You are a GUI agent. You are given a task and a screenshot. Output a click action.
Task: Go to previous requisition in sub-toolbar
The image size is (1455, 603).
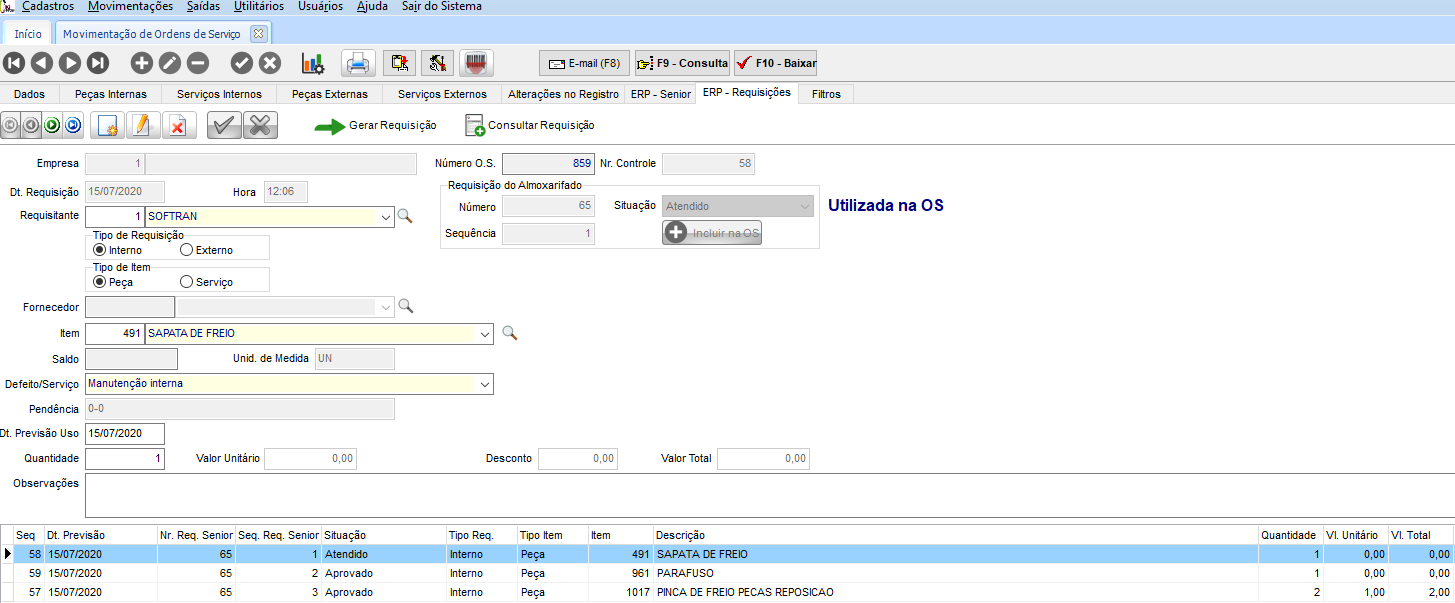pos(30,125)
